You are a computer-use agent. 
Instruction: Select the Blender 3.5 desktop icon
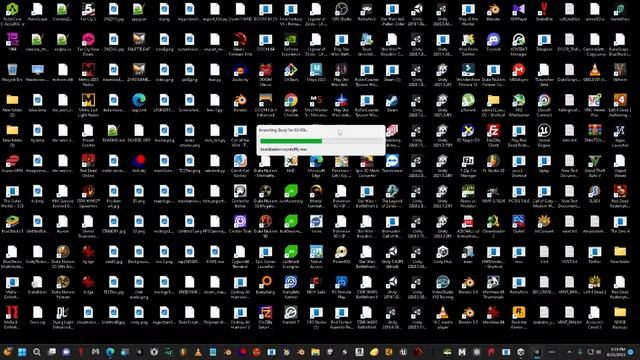click(x=468, y=316)
